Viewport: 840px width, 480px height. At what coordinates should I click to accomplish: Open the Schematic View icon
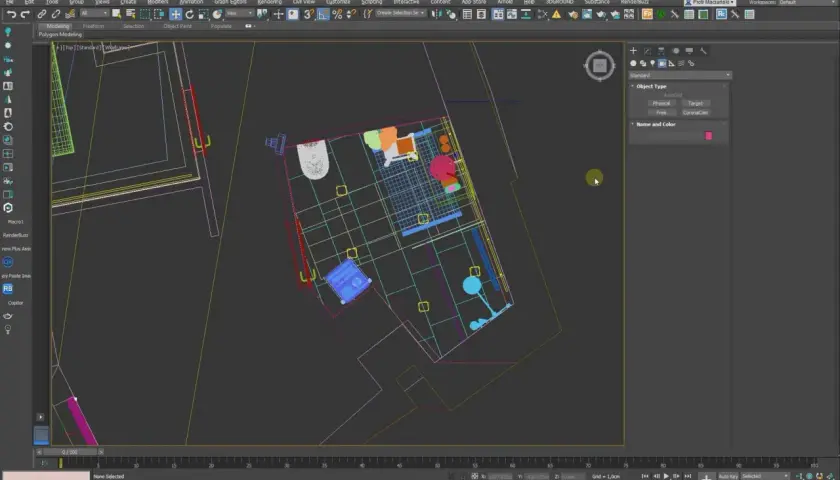pyautogui.click(x=526, y=14)
